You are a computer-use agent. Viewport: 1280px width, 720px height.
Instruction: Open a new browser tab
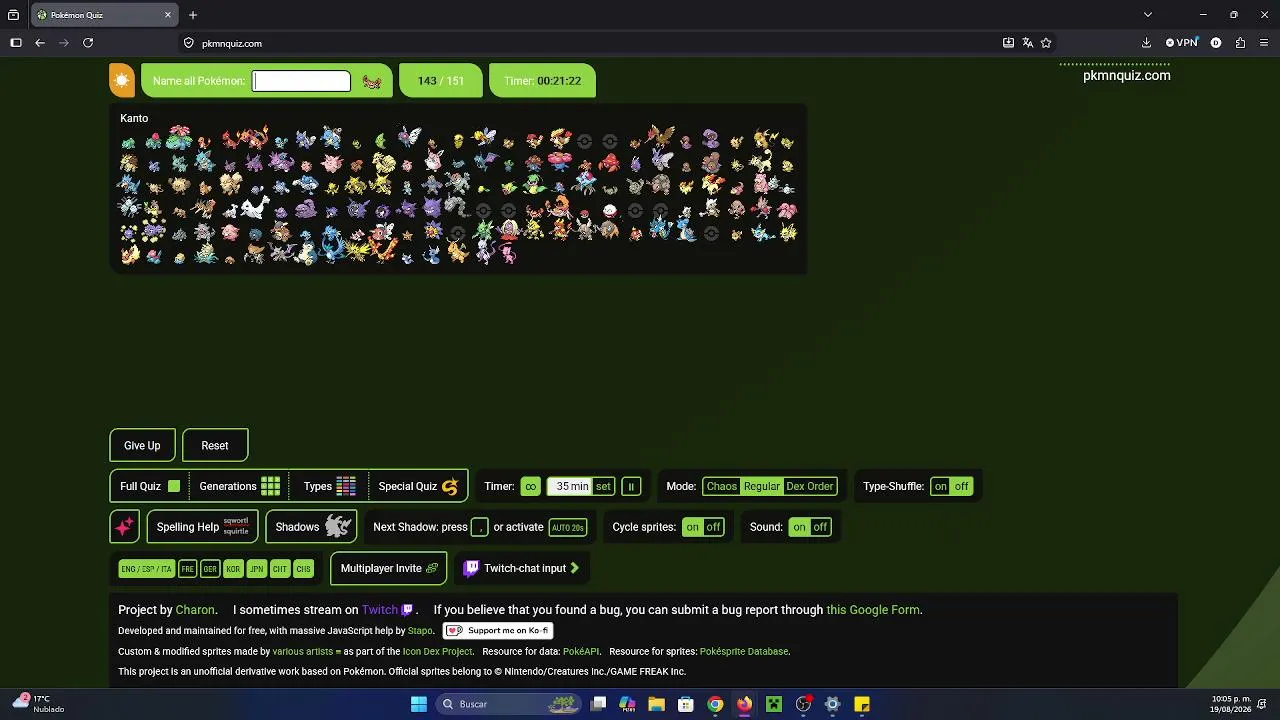[x=193, y=15]
